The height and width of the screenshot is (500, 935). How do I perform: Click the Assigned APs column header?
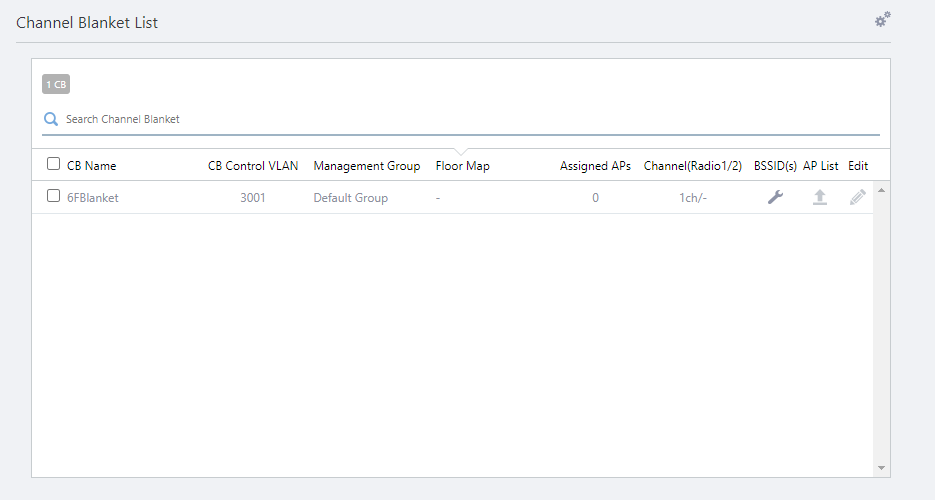[x=595, y=166]
